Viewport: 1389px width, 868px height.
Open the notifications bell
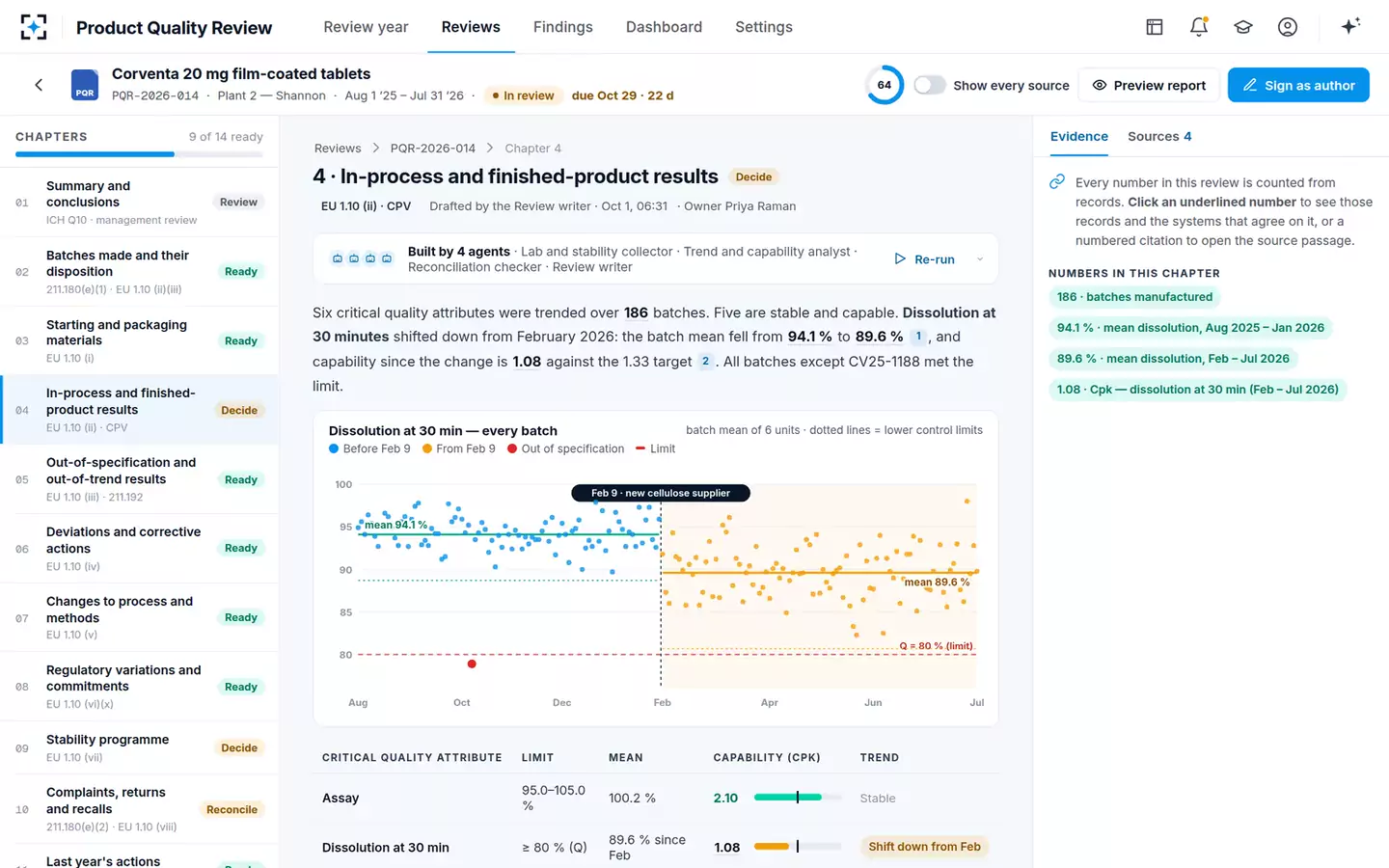point(1199,27)
